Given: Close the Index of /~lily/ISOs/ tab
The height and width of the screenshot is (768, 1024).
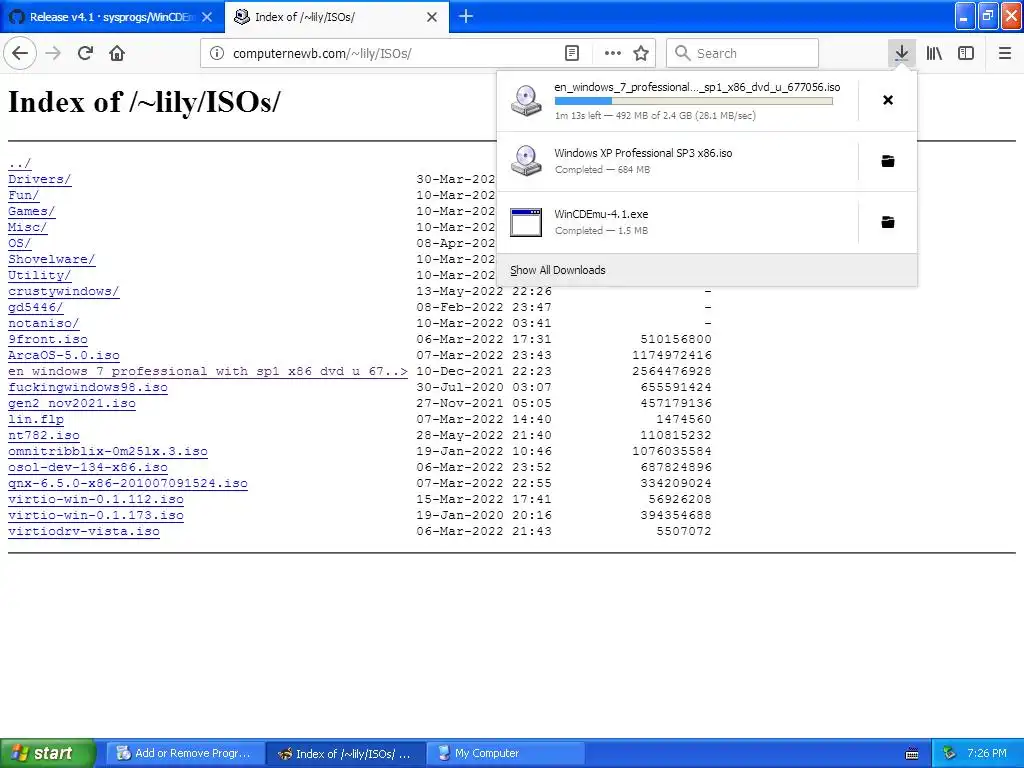Looking at the screenshot, I should pyautogui.click(x=432, y=17).
